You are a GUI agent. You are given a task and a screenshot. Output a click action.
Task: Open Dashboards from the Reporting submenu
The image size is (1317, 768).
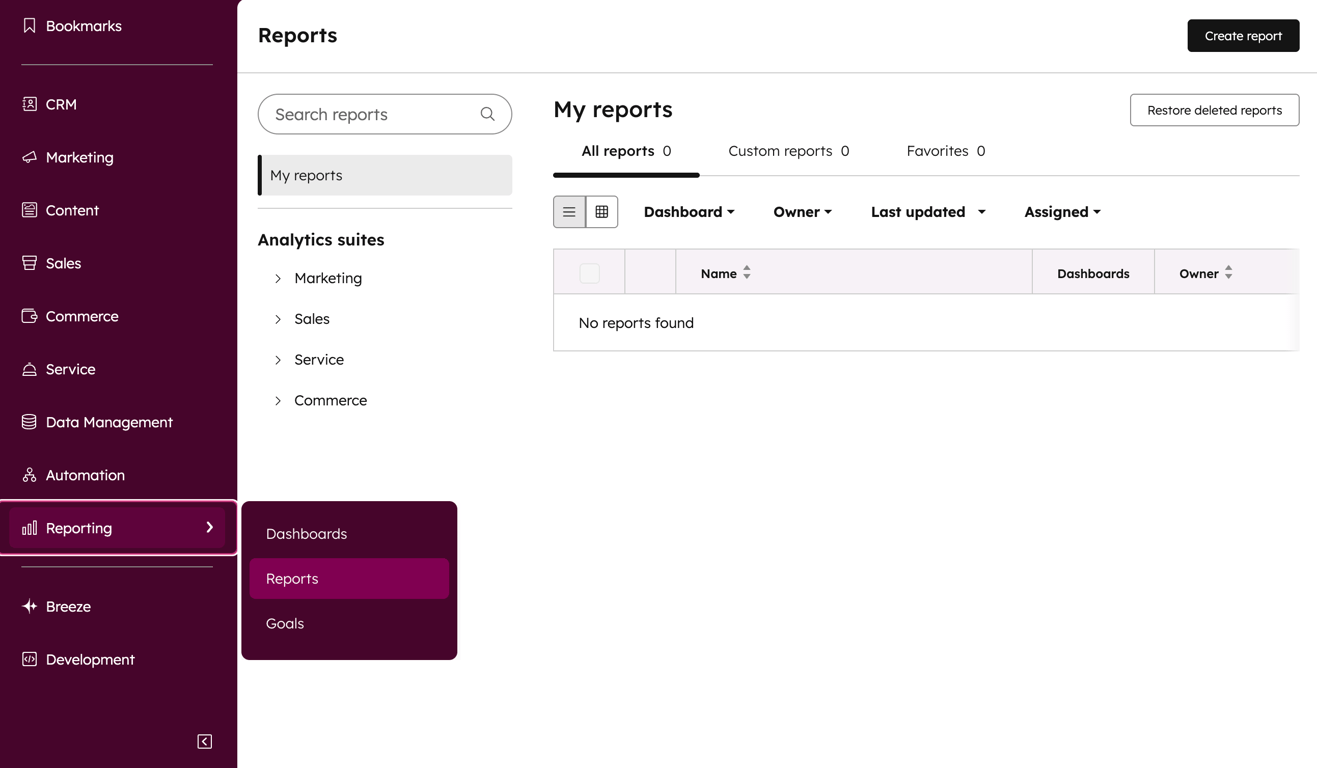[306, 534]
